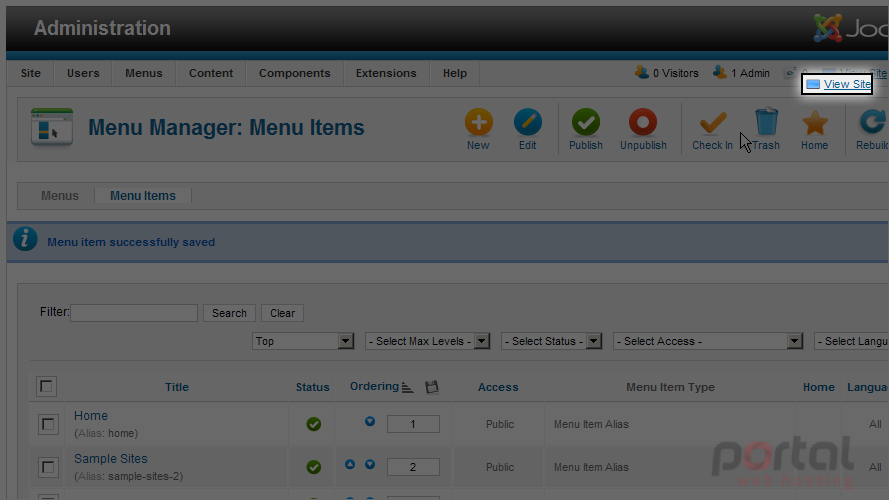889x500 pixels.
Task: Click the Menu Item Type column header
Action: click(x=670, y=387)
